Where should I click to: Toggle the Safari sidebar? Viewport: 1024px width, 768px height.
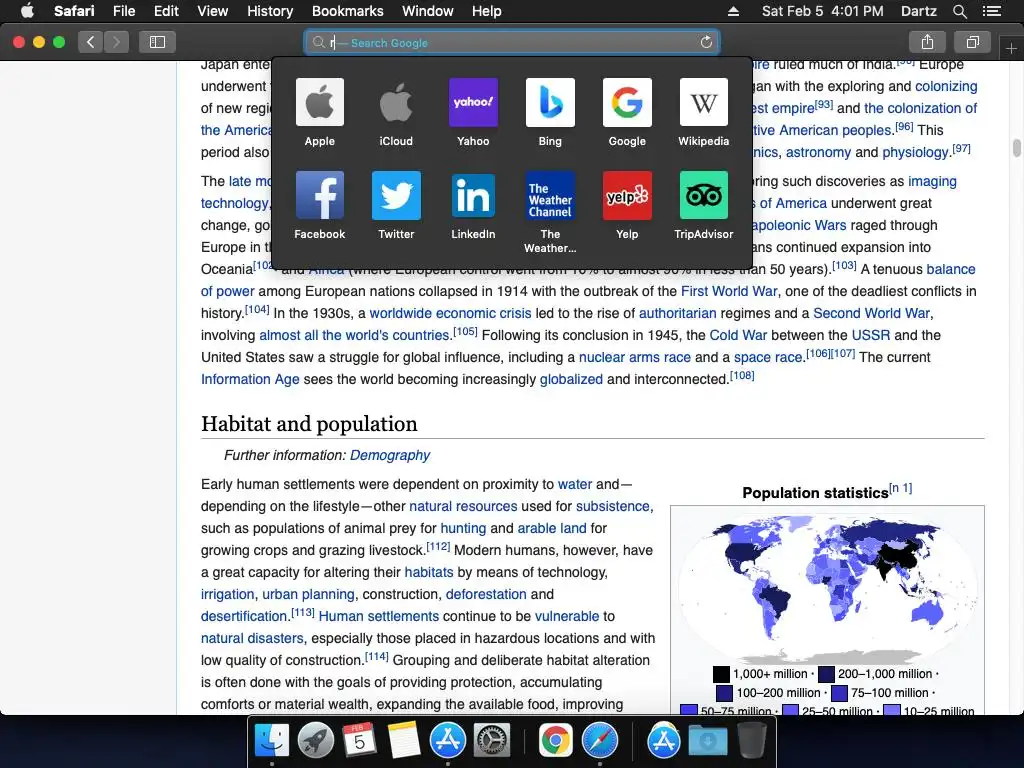tap(157, 42)
